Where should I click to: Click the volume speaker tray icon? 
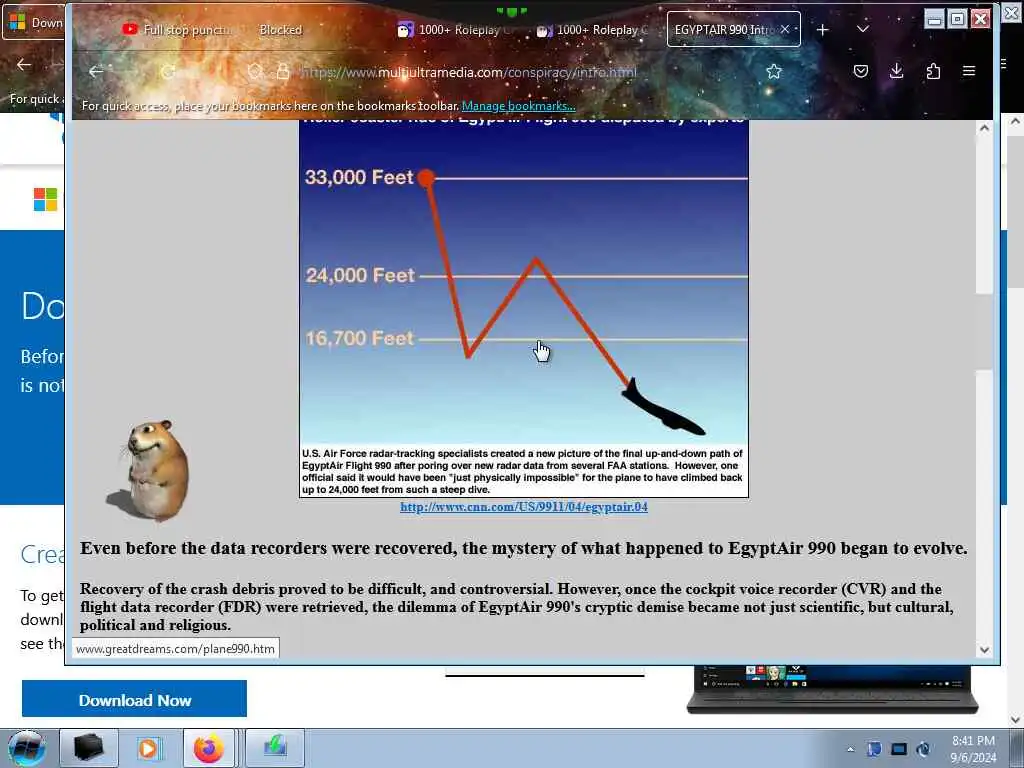923,749
